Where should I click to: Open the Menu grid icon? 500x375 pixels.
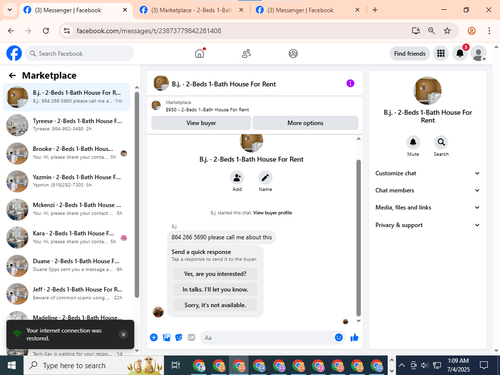(x=441, y=53)
